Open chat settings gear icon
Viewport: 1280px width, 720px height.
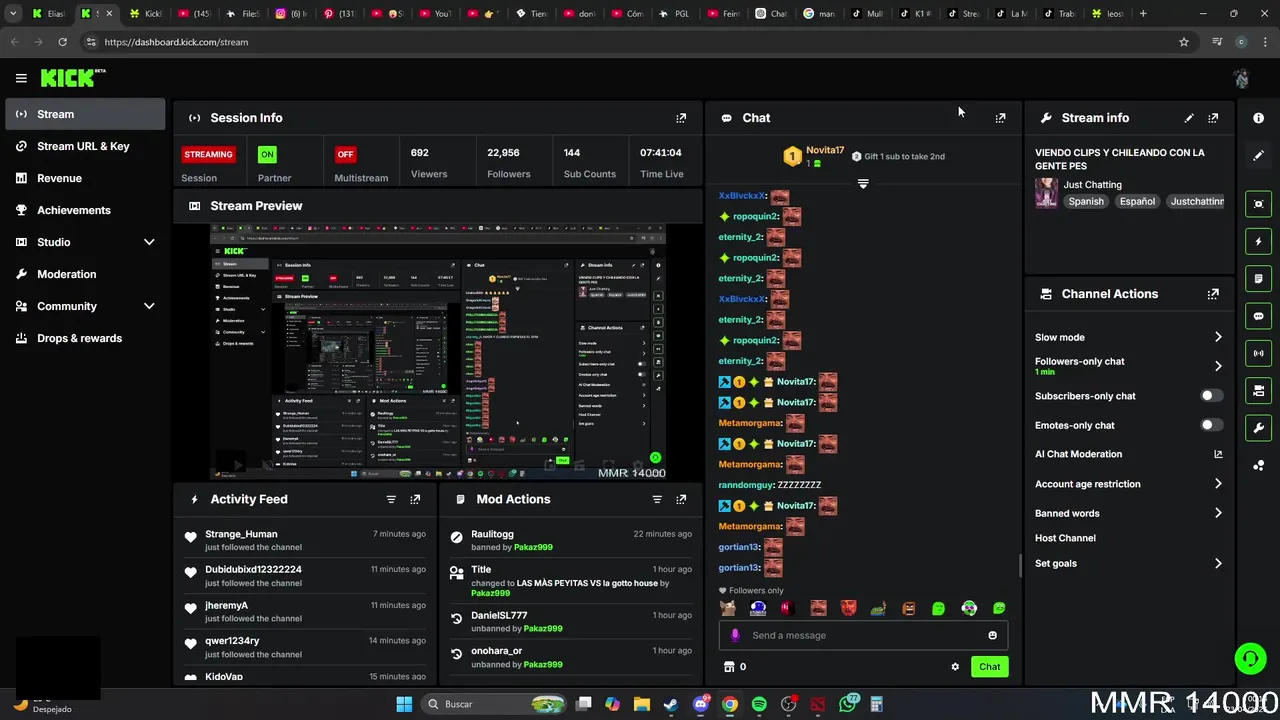955,667
